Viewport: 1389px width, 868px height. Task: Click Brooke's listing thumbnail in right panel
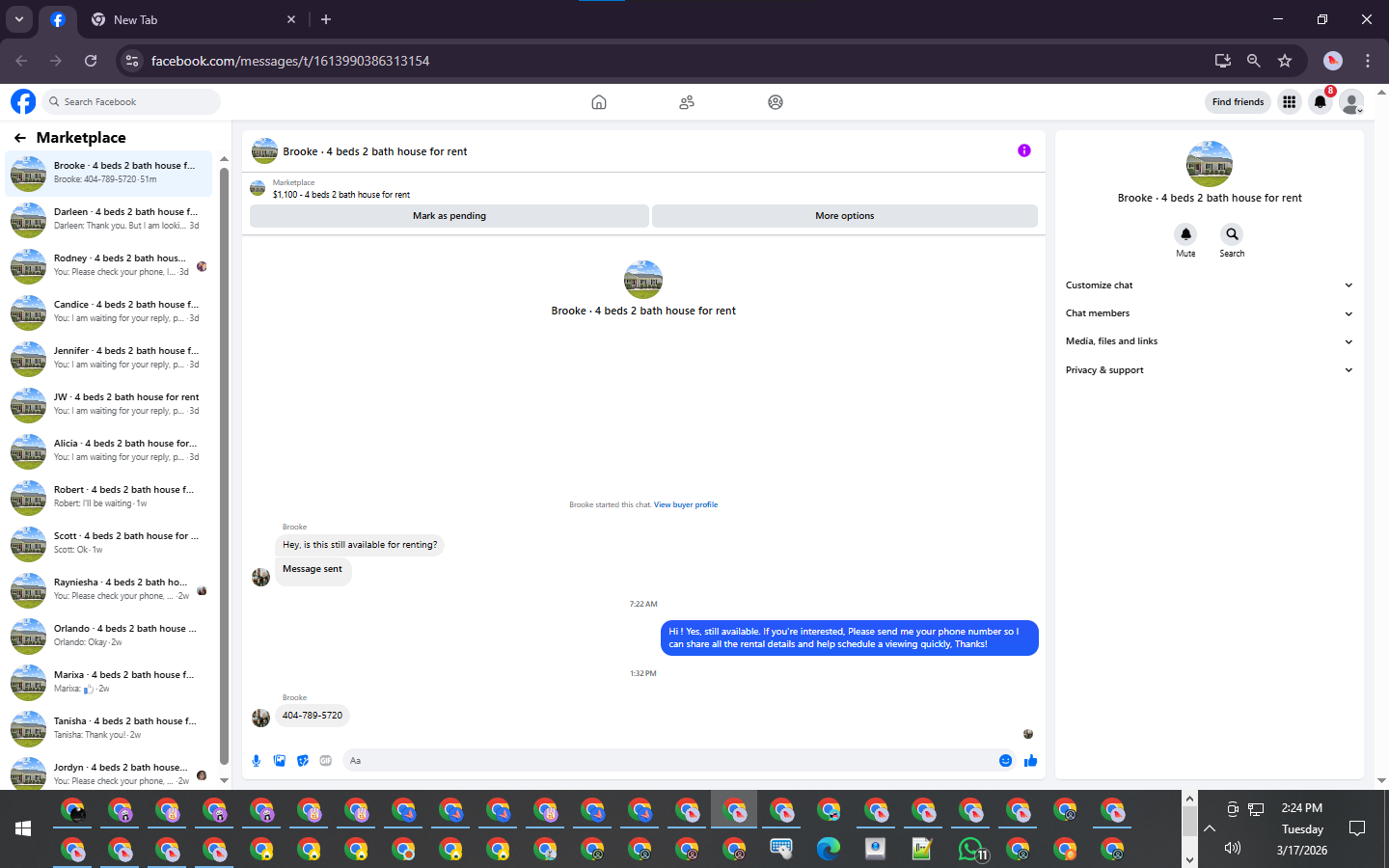1210,164
